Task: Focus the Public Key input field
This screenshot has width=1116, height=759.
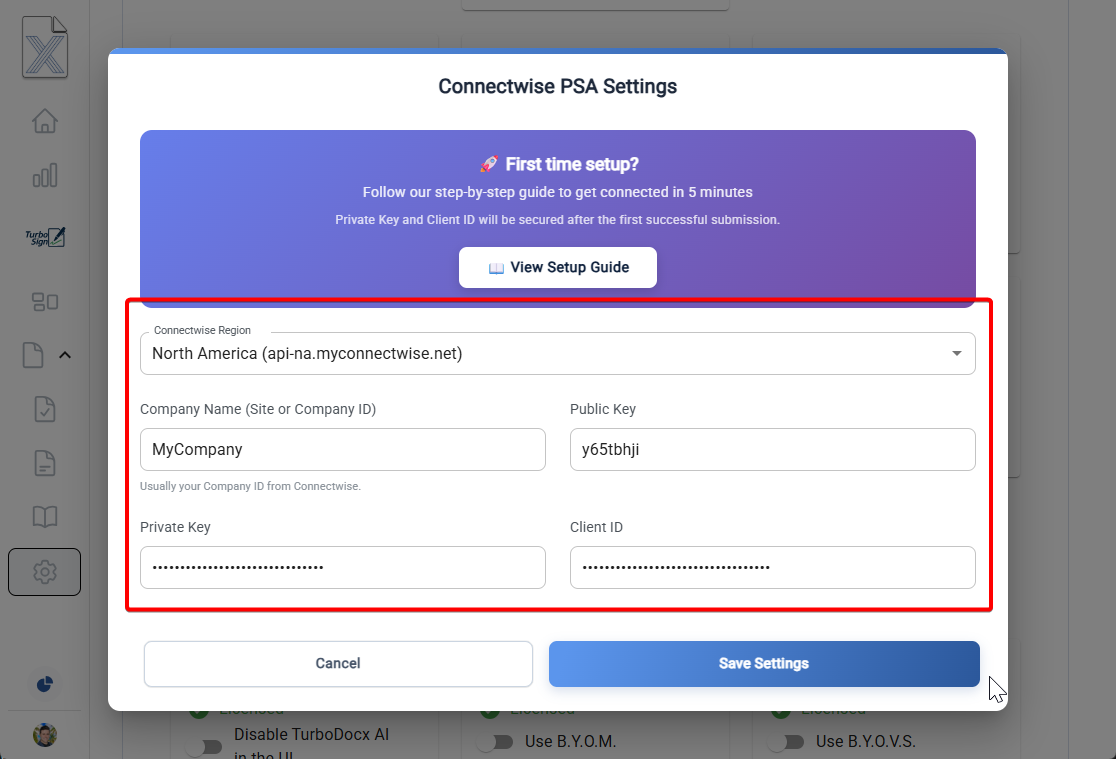Action: pos(773,449)
